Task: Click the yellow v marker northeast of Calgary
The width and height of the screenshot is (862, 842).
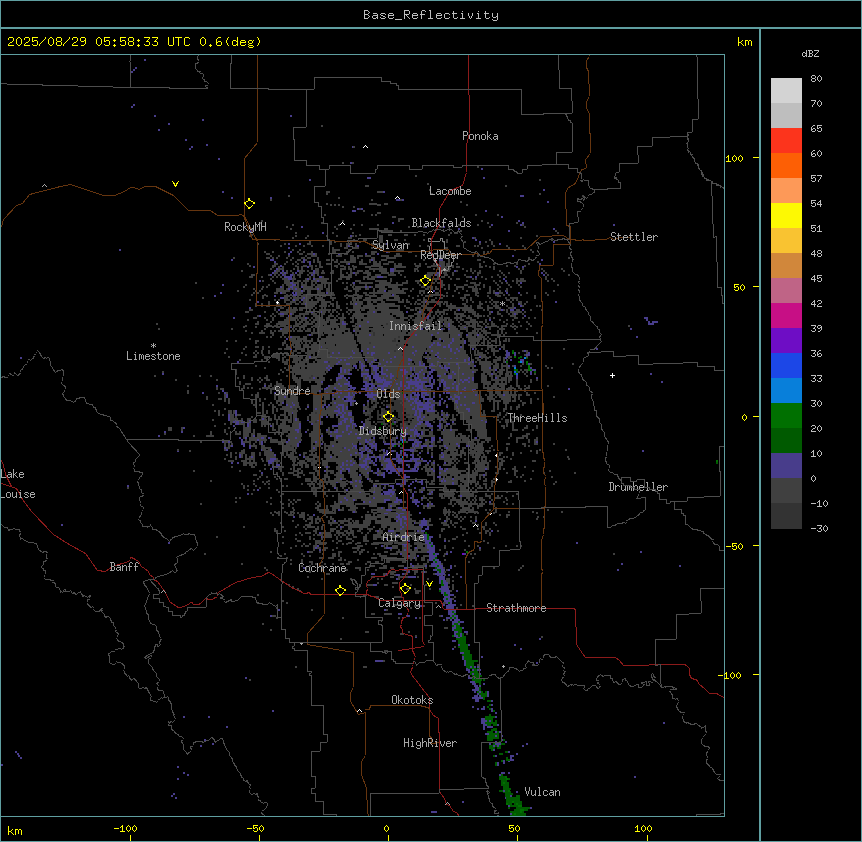Action: [429, 584]
